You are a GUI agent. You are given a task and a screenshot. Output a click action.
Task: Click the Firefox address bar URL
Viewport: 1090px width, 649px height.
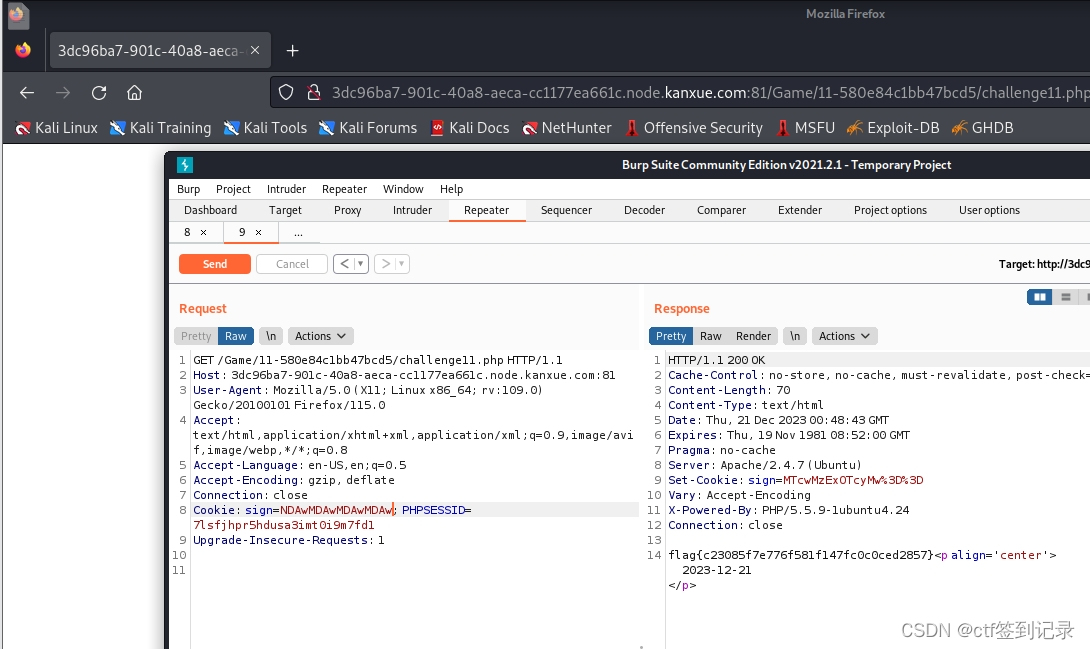point(709,92)
